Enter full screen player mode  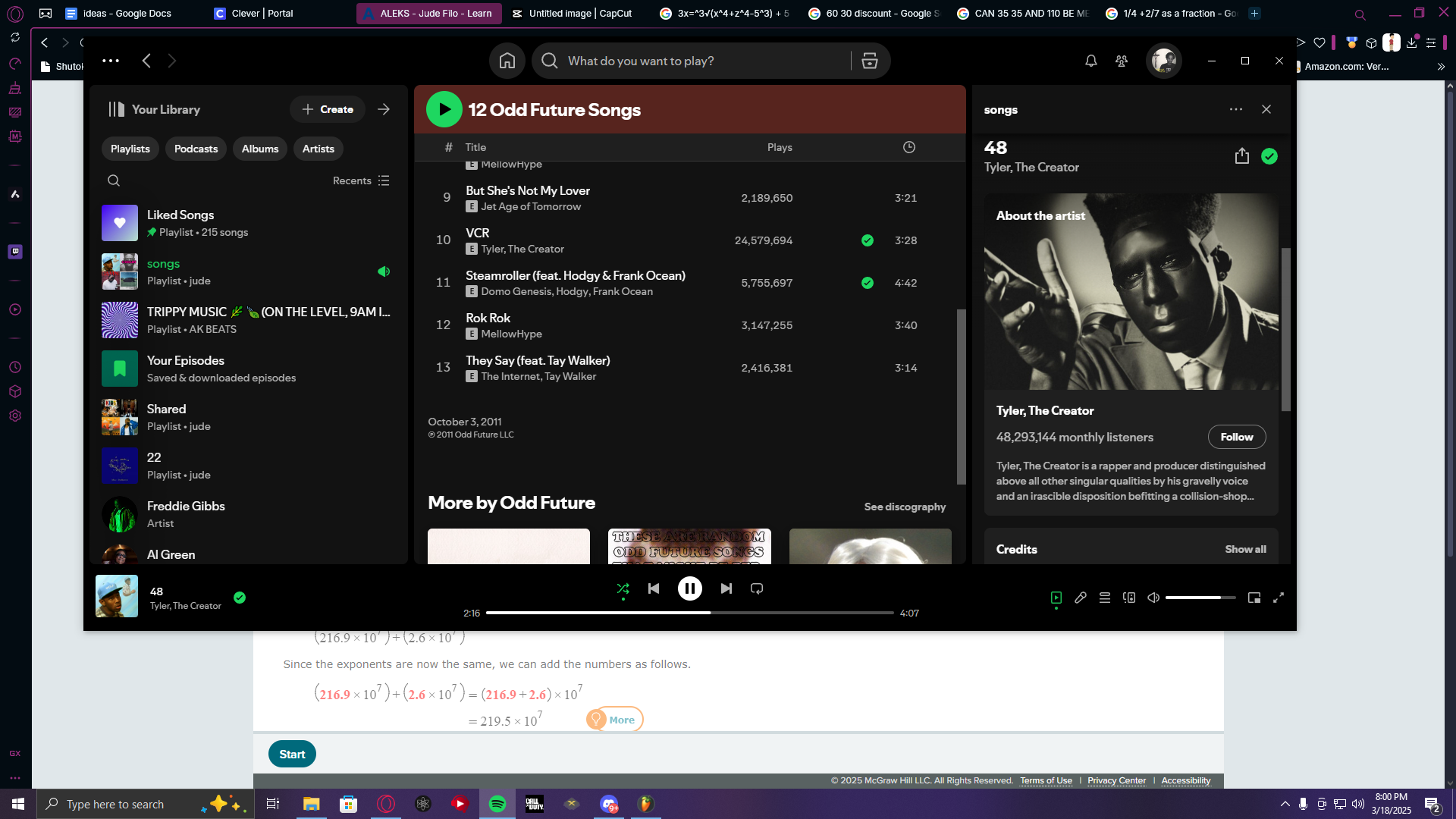click(x=1279, y=598)
